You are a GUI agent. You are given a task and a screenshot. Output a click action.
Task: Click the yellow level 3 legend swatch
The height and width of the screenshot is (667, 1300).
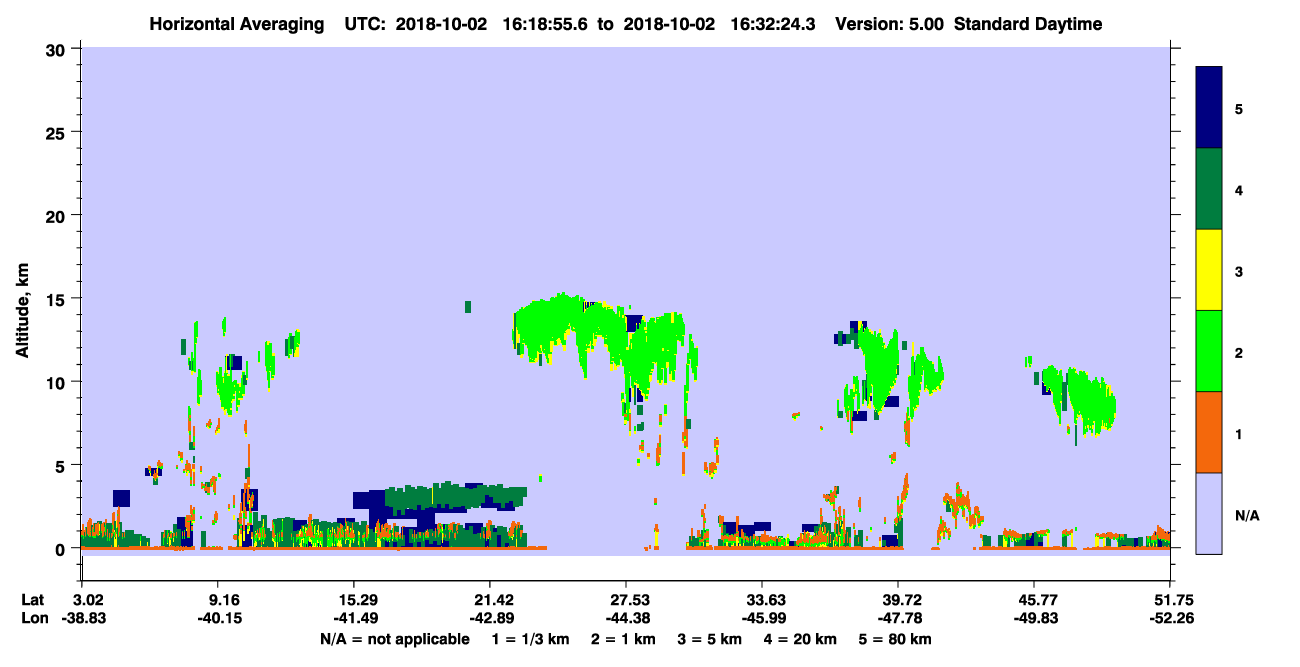click(x=1210, y=270)
